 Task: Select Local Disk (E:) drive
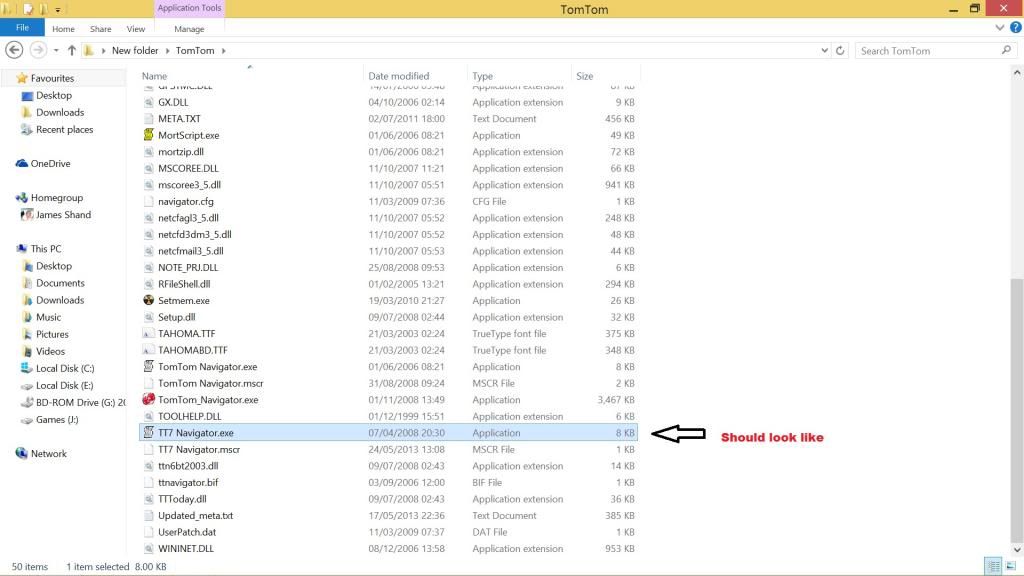[x=65, y=385]
